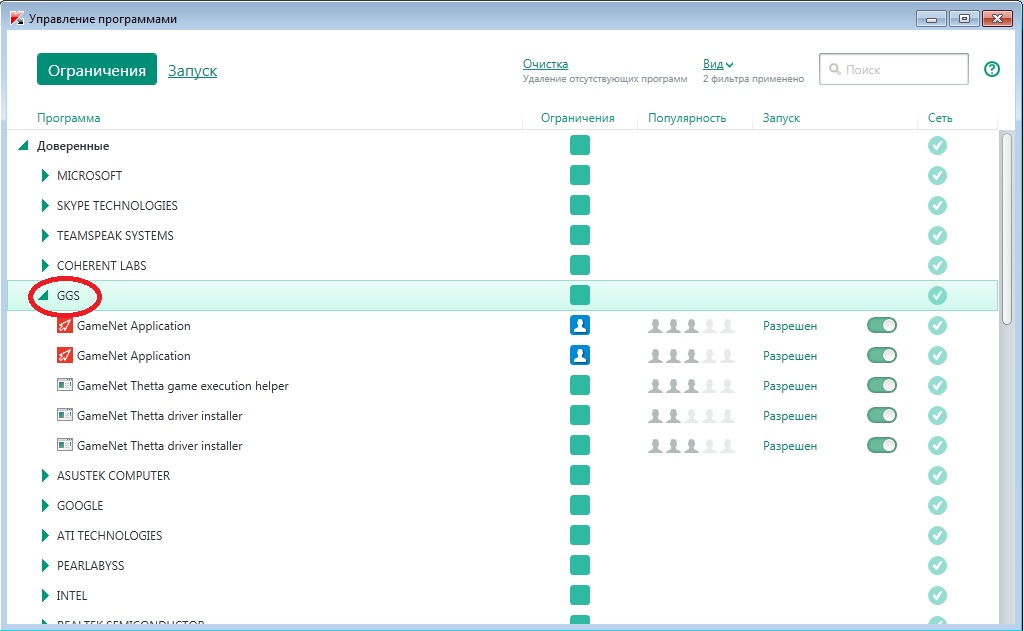This screenshot has width=1024, height=631.
Task: Click popularity rating of GameNet Thetta game execution helper
Action: [x=691, y=385]
